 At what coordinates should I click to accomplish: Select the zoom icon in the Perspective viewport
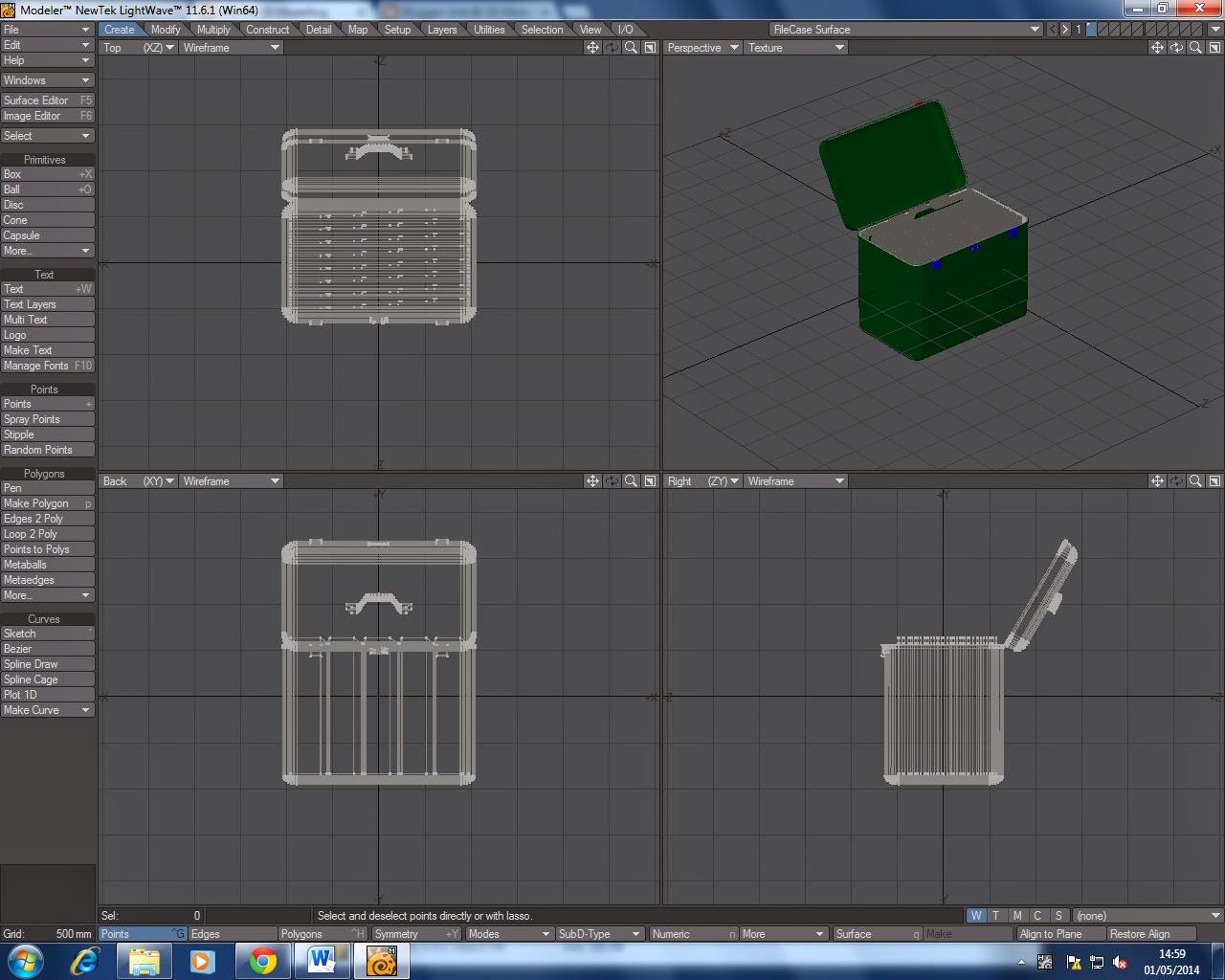[1194, 48]
